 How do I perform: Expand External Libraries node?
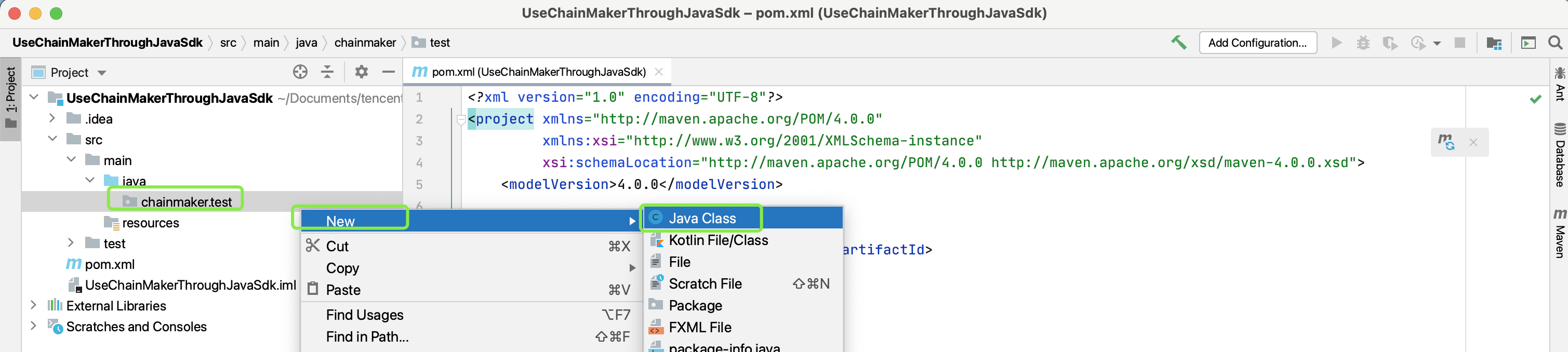[x=33, y=305]
